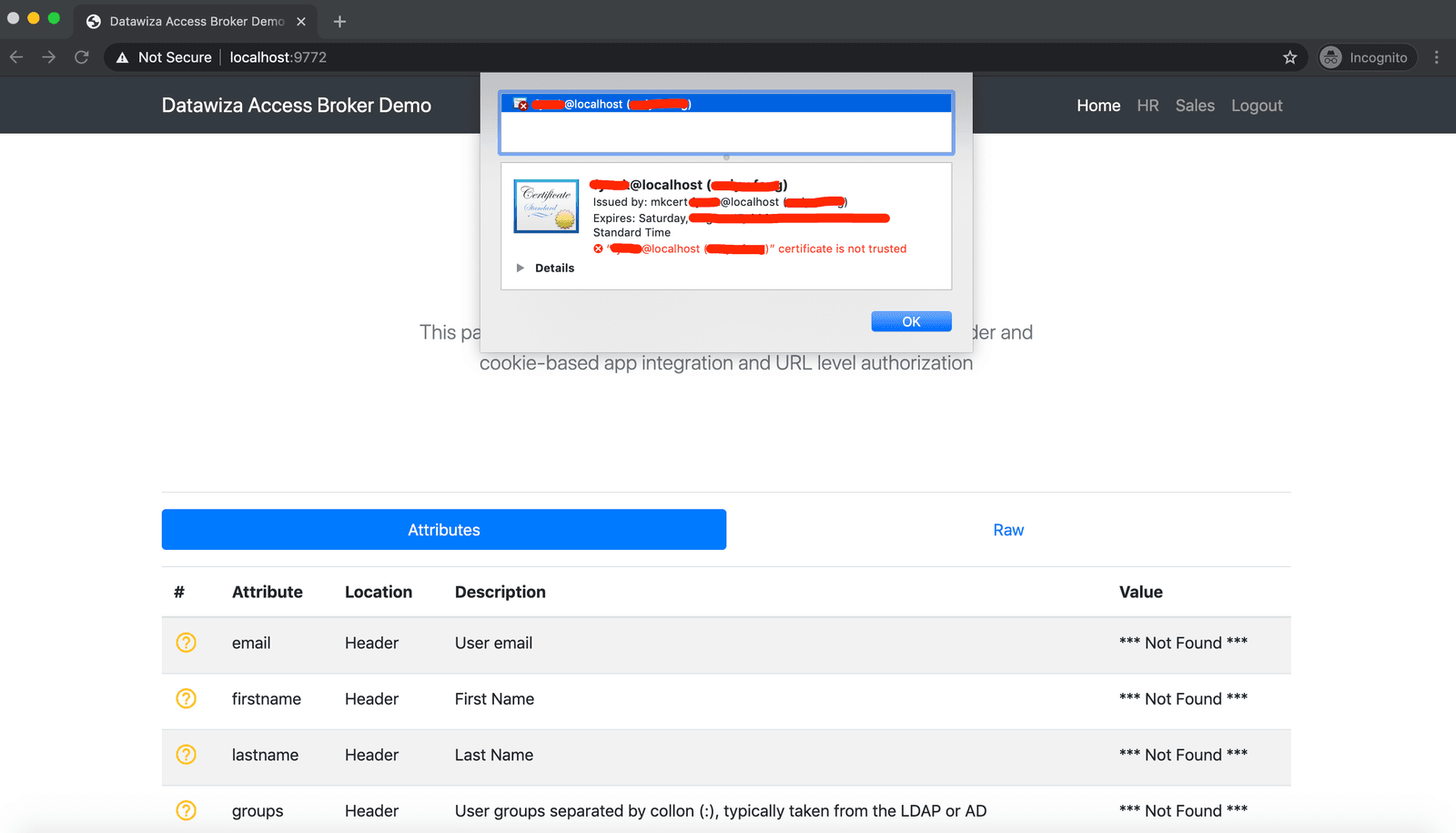Click the 'User email' description cell
1456x833 pixels.
(x=493, y=643)
